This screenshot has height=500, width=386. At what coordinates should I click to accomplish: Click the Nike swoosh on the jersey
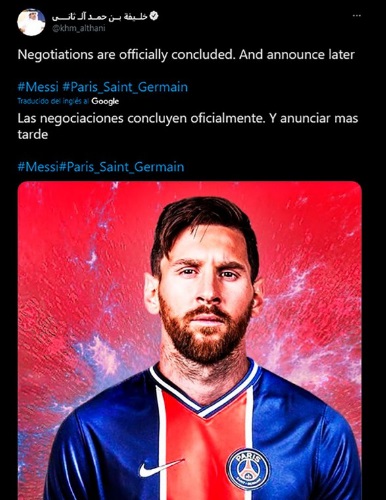coord(161,467)
